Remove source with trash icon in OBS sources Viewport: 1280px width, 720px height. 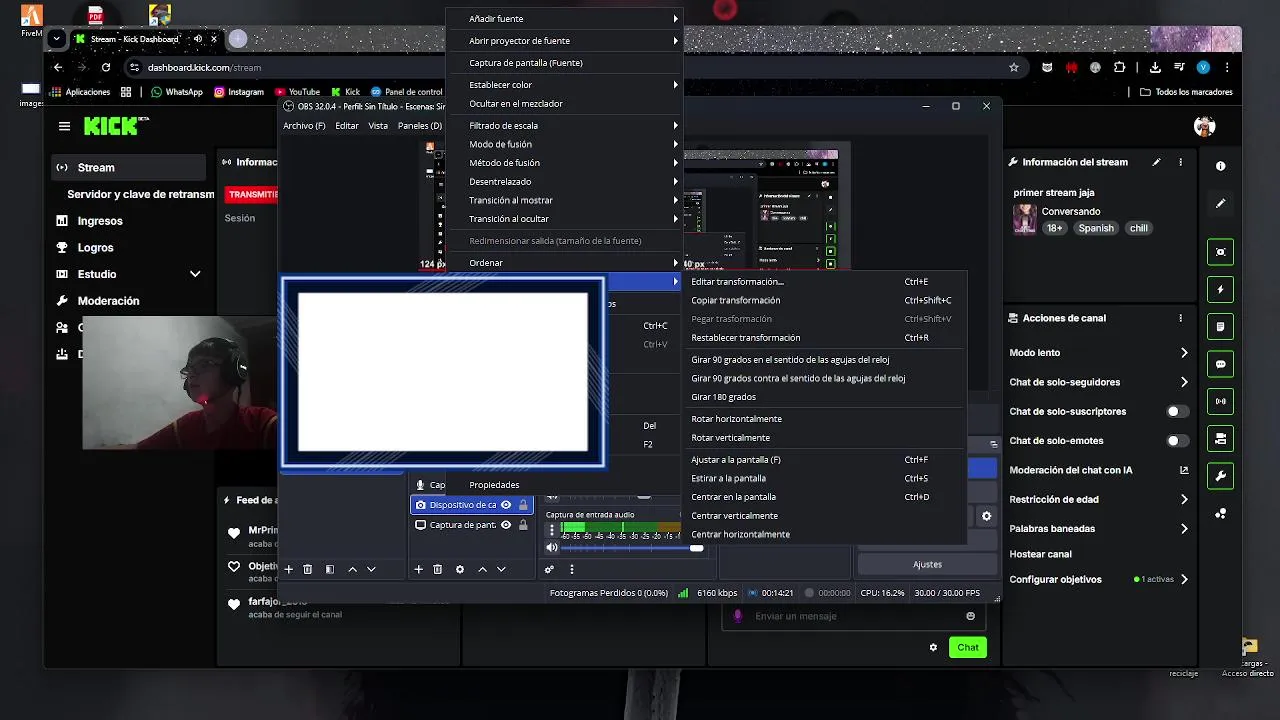coord(437,569)
